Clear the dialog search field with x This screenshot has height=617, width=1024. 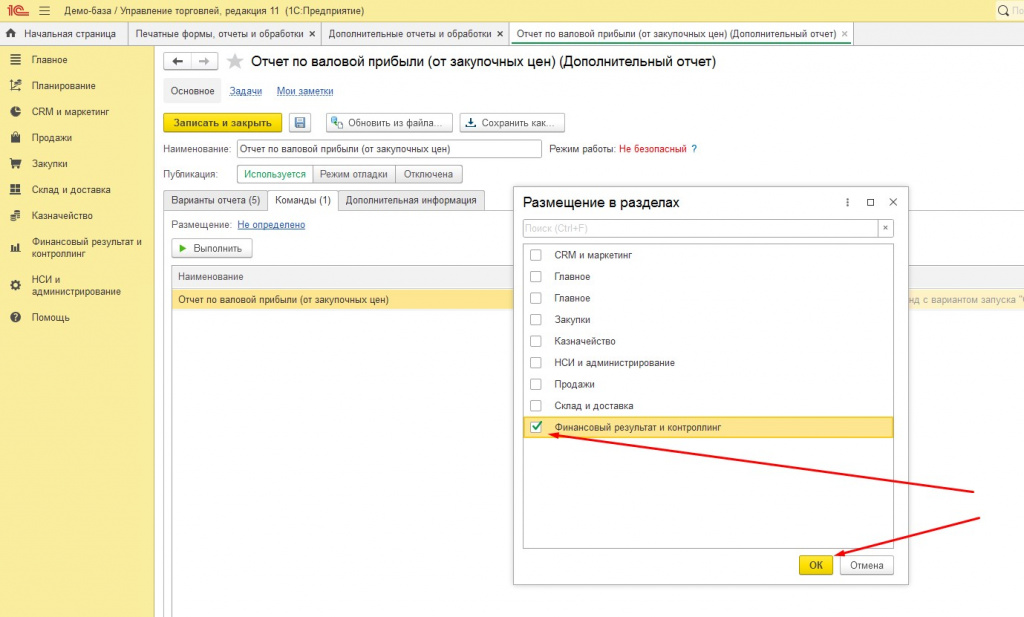pos(886,228)
